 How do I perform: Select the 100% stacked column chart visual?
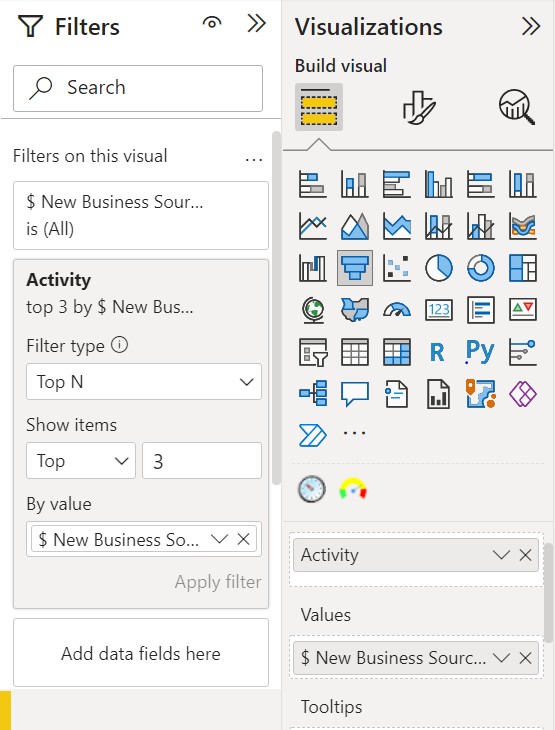[523, 184]
